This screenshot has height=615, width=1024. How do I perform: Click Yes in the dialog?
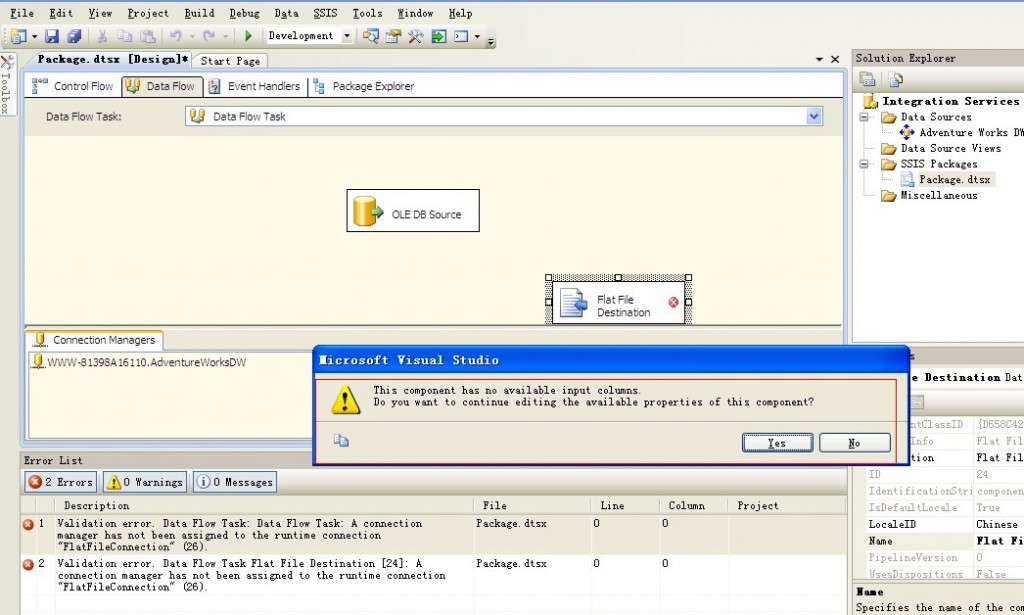pyautogui.click(x=777, y=443)
